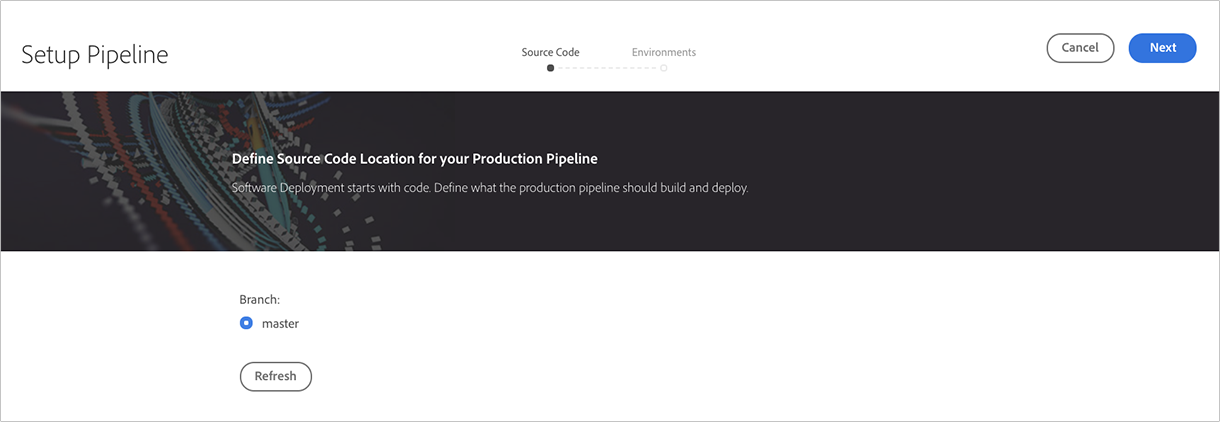This screenshot has height=422, width=1220.
Task: Click blank white area right of Refresh
Action: 700,376
